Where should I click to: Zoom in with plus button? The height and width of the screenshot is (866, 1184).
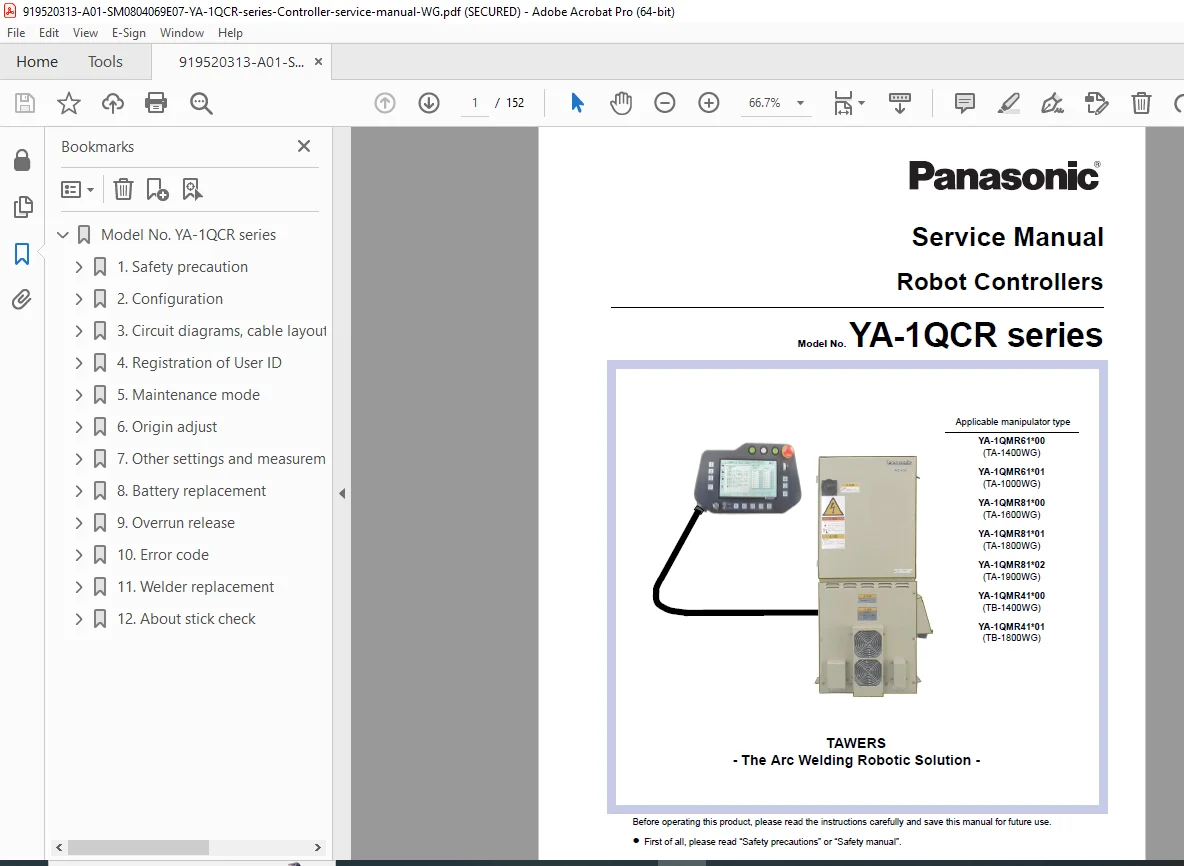[x=708, y=103]
